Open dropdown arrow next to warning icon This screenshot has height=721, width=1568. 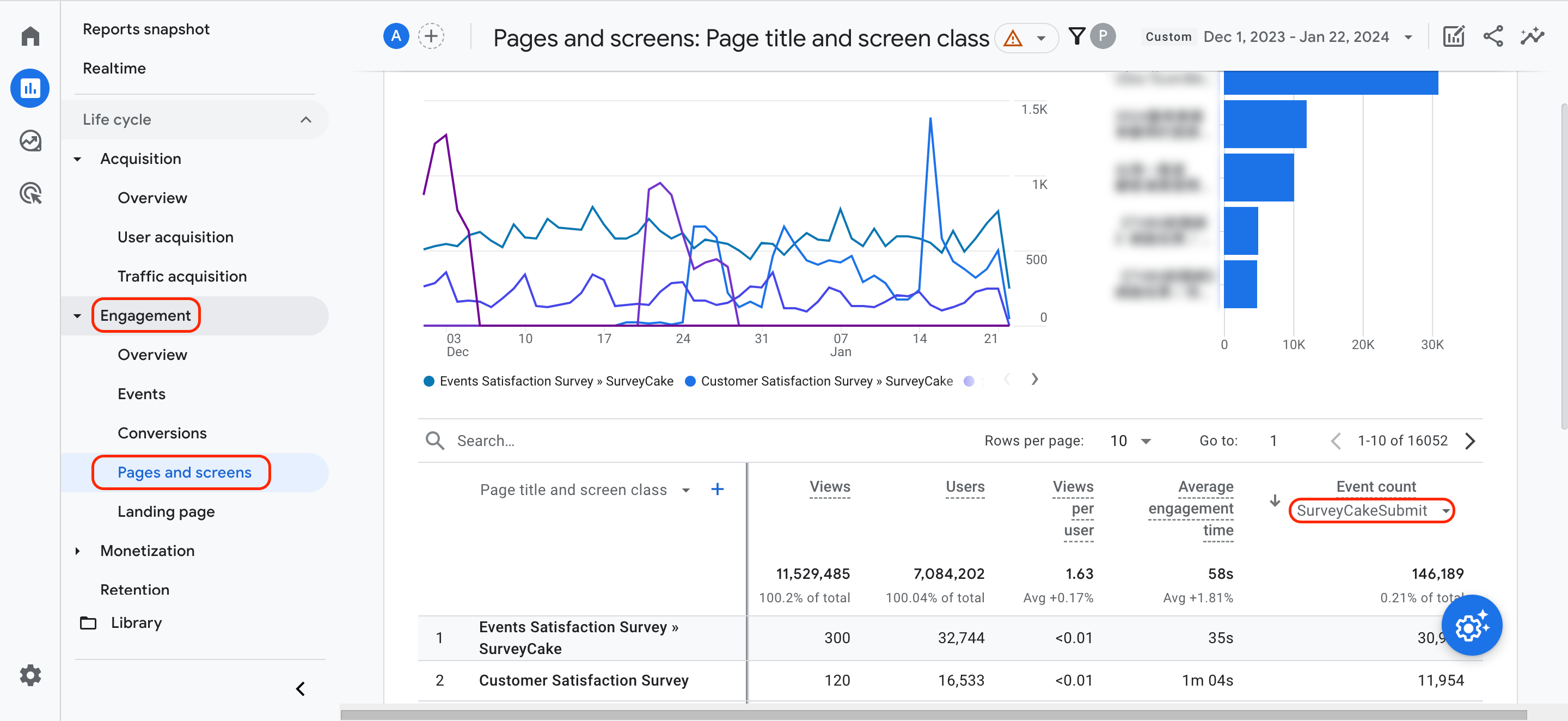1041,38
